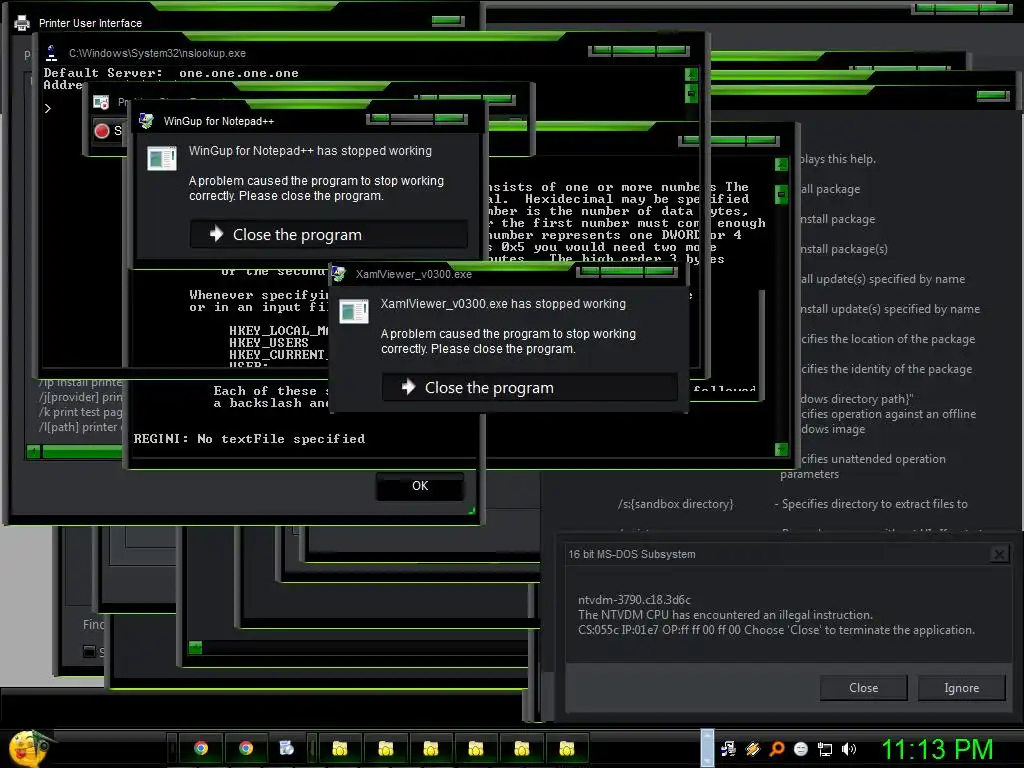This screenshot has width=1024, height=768.
Task: Click OK in the REGINI message dialog
Action: (x=420, y=486)
